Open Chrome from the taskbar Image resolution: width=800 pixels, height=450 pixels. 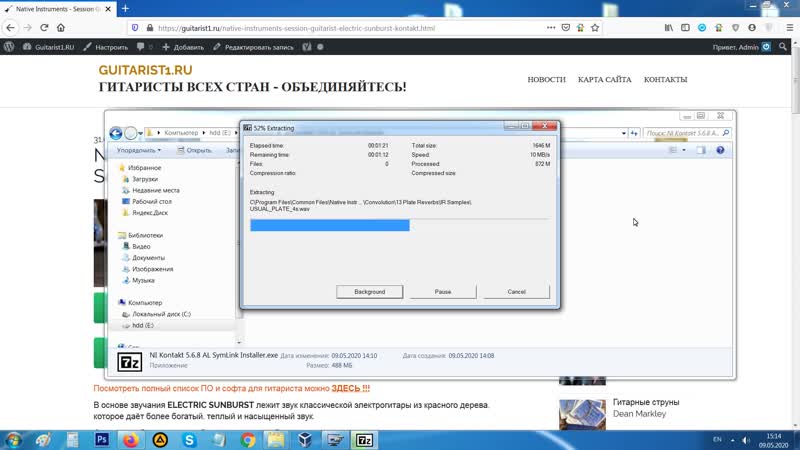[248, 440]
